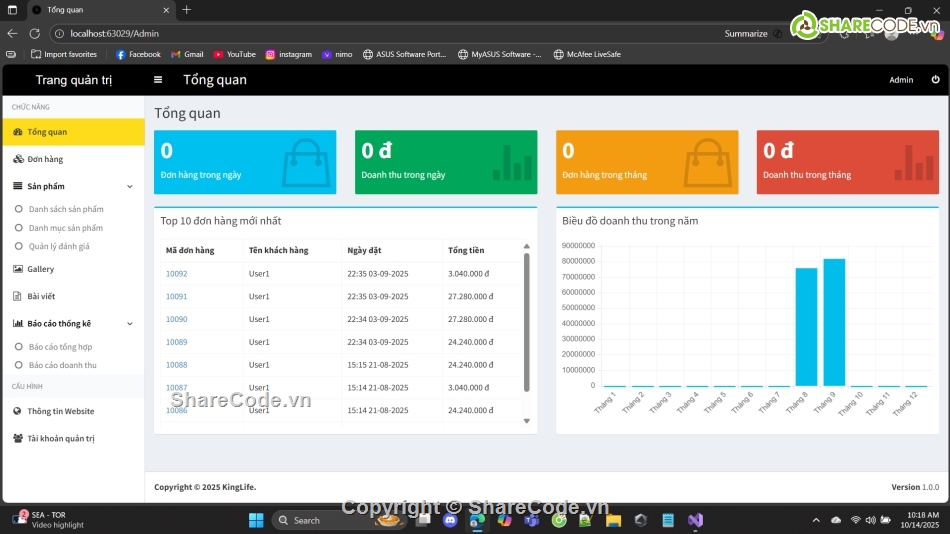Viewport: 950px width, 534px height.
Task: Reload the page with browser refresh icon
Action: (x=35, y=34)
